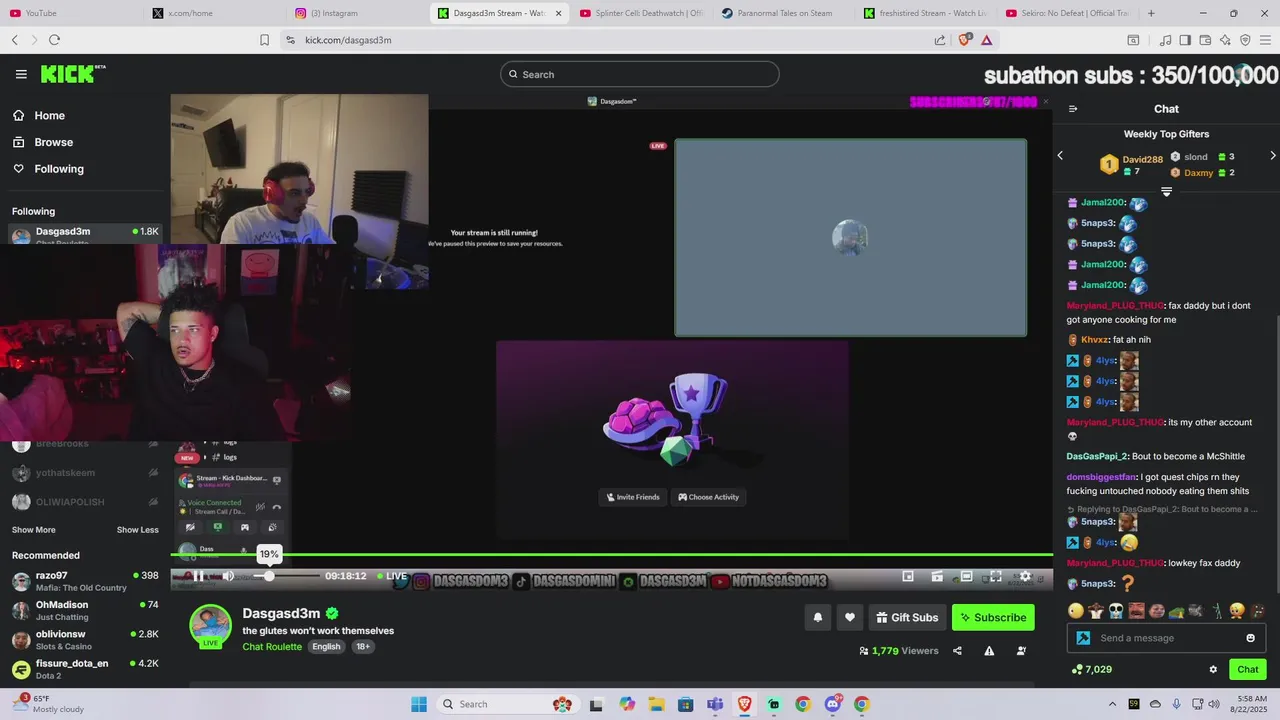Open recommended channel oblivionsw
This screenshot has height=720, width=1280.
[x=85, y=640]
